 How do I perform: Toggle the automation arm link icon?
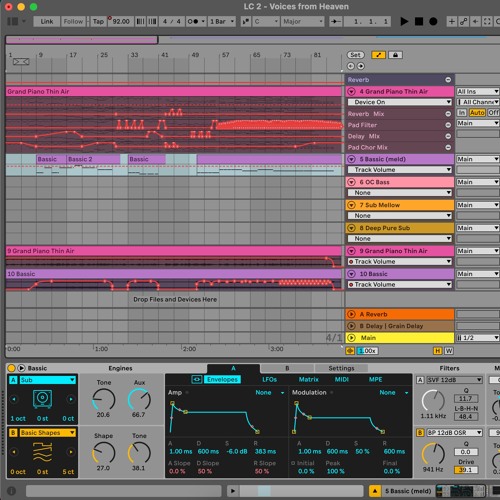pyautogui.click(x=464, y=22)
